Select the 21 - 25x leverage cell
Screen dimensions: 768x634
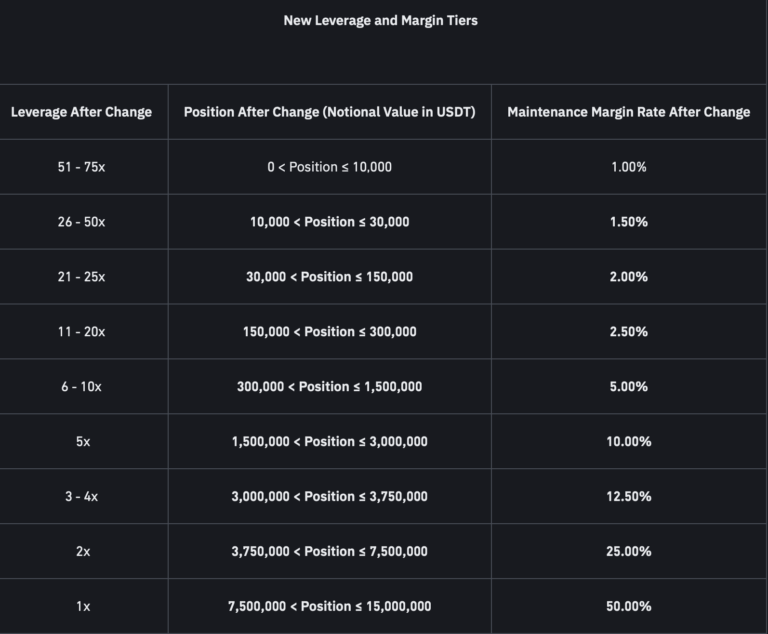coord(81,277)
